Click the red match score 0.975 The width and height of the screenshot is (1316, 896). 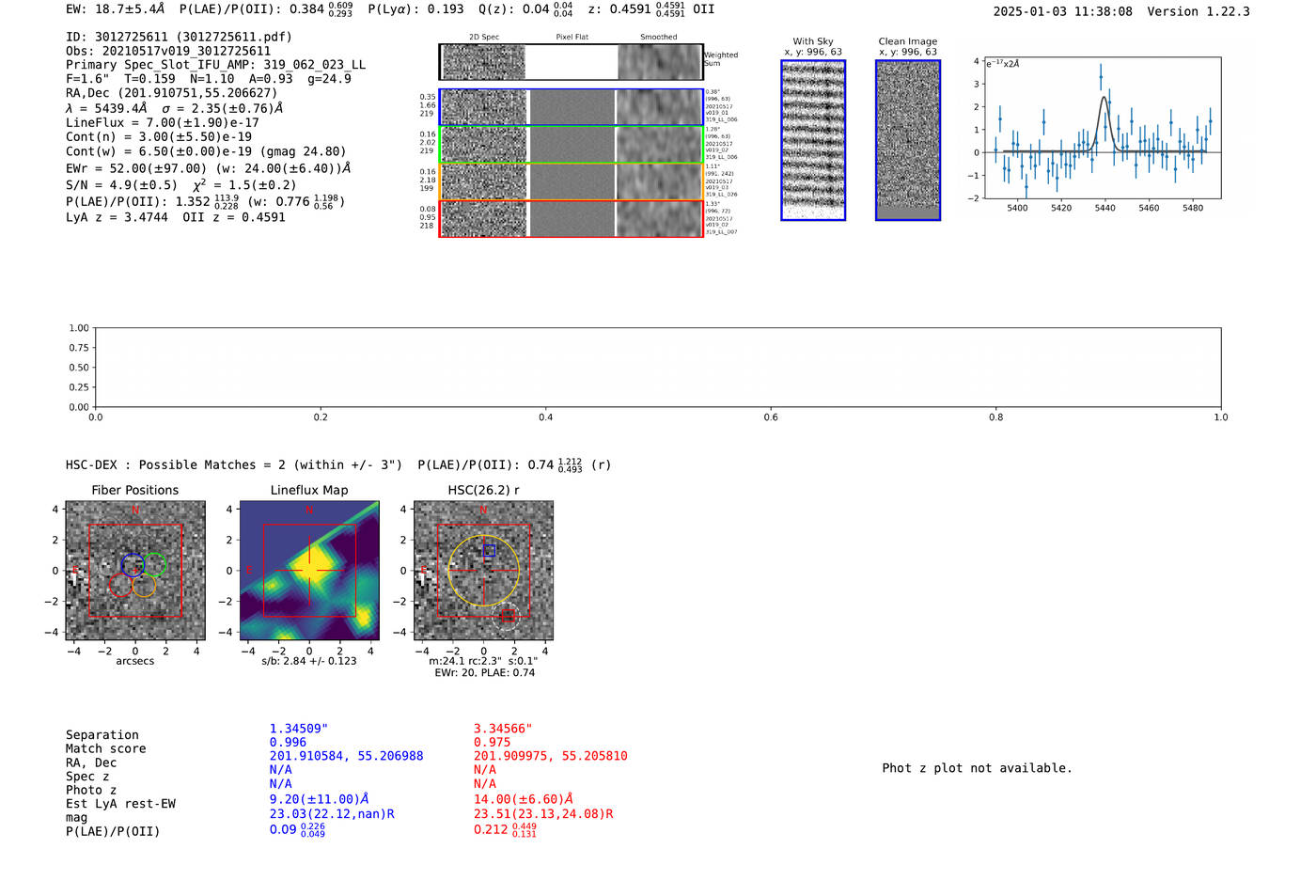[x=493, y=743]
